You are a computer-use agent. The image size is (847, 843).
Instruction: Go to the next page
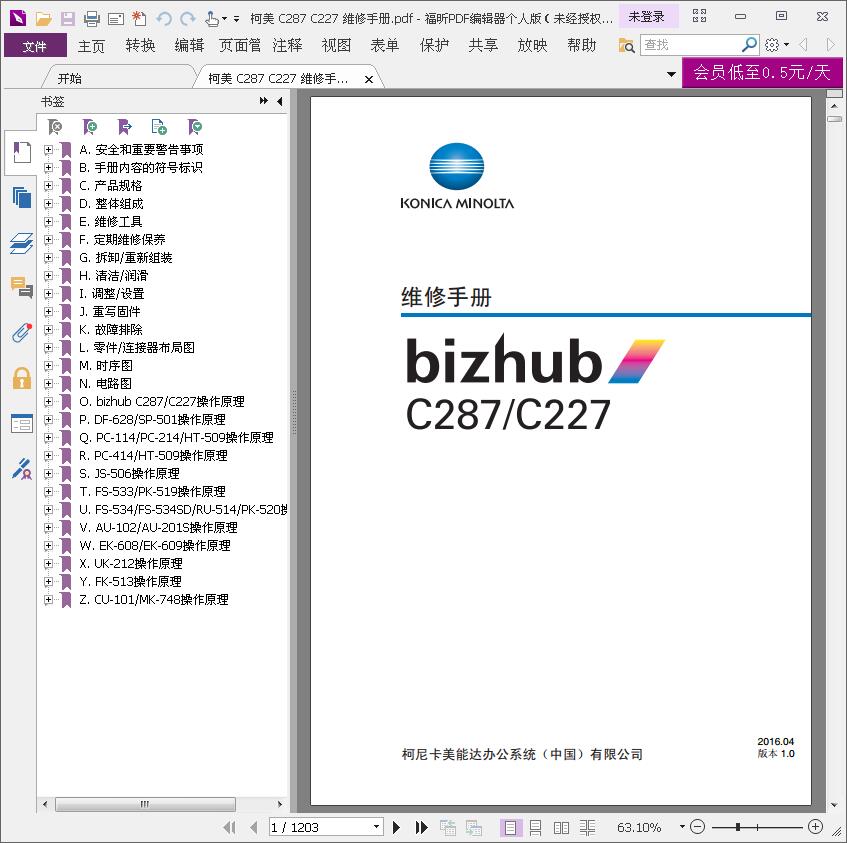click(396, 827)
